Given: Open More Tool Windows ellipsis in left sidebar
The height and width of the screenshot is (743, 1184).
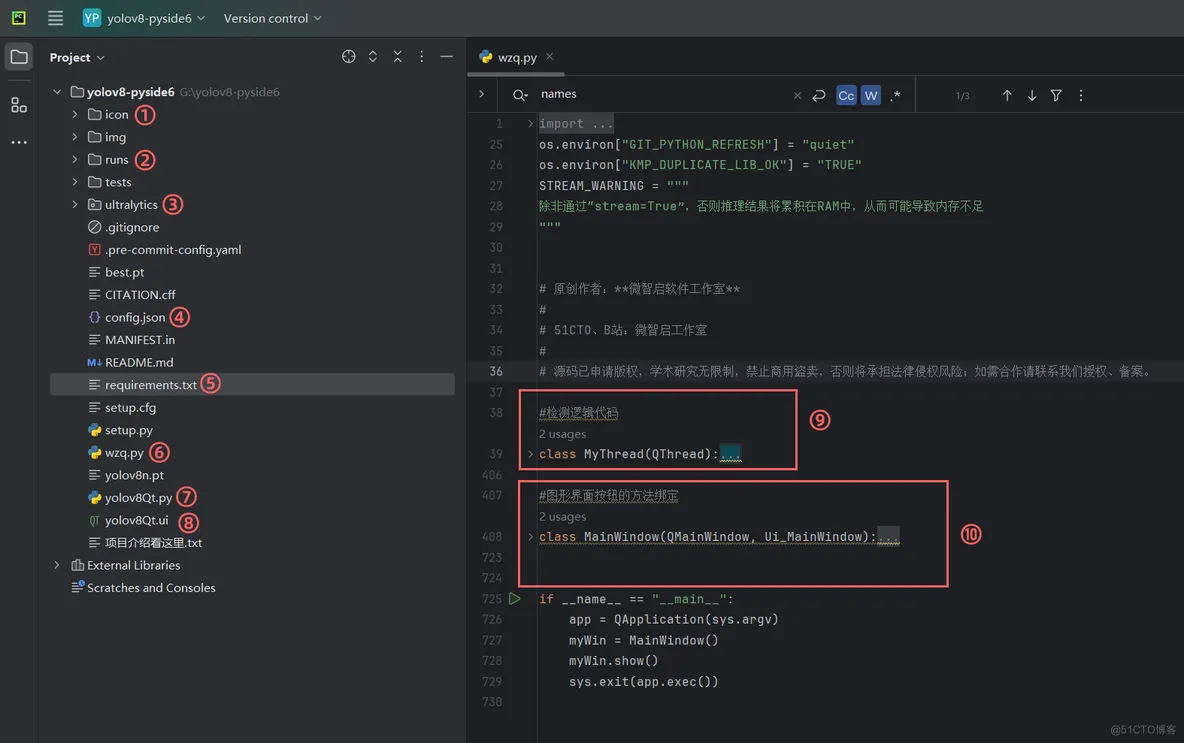Looking at the screenshot, I should coord(18,143).
